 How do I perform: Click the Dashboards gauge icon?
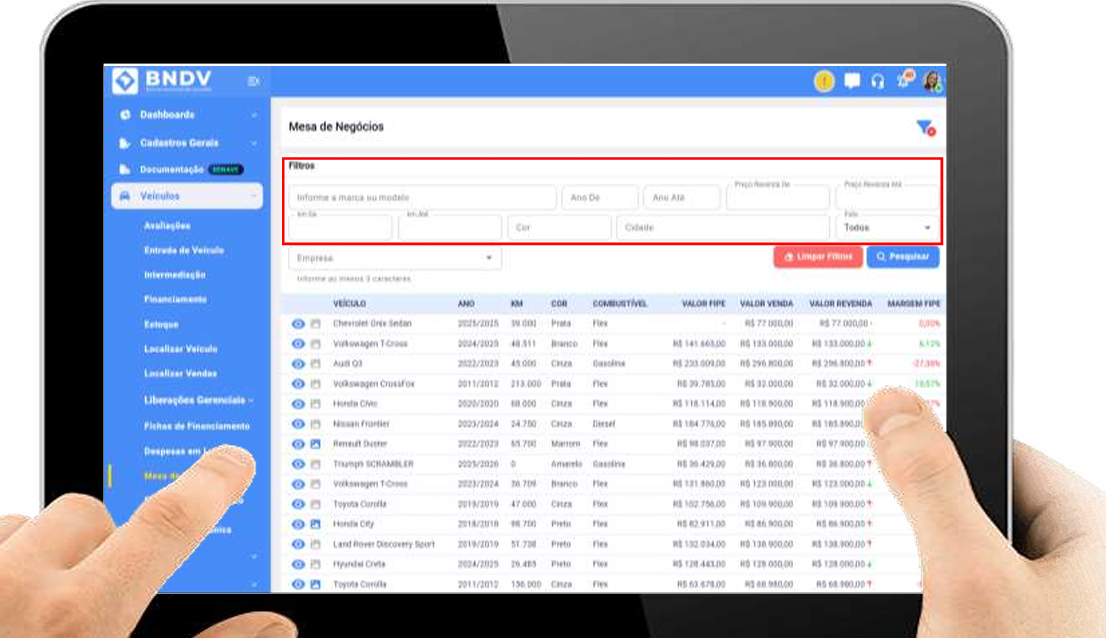(x=125, y=115)
